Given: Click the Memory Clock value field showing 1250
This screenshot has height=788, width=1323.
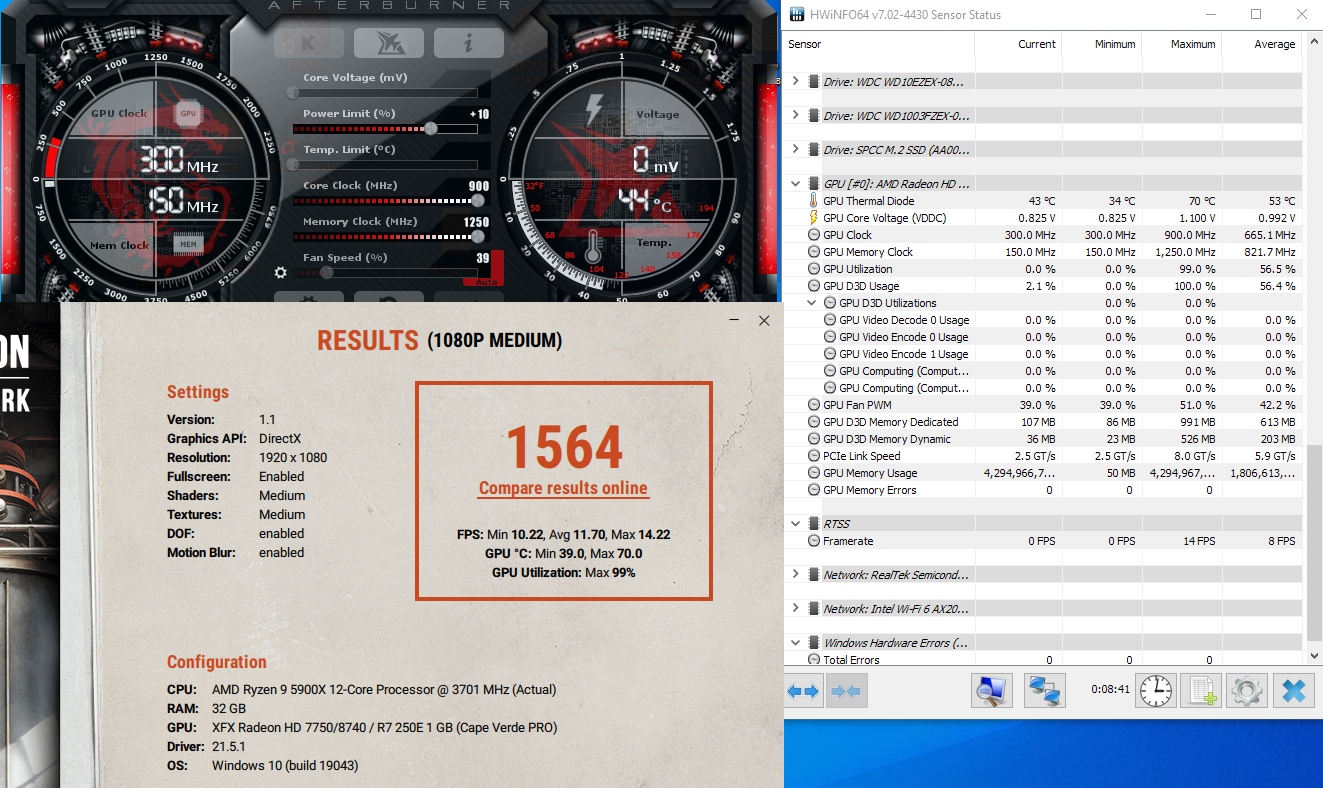Looking at the screenshot, I should 476,222.
